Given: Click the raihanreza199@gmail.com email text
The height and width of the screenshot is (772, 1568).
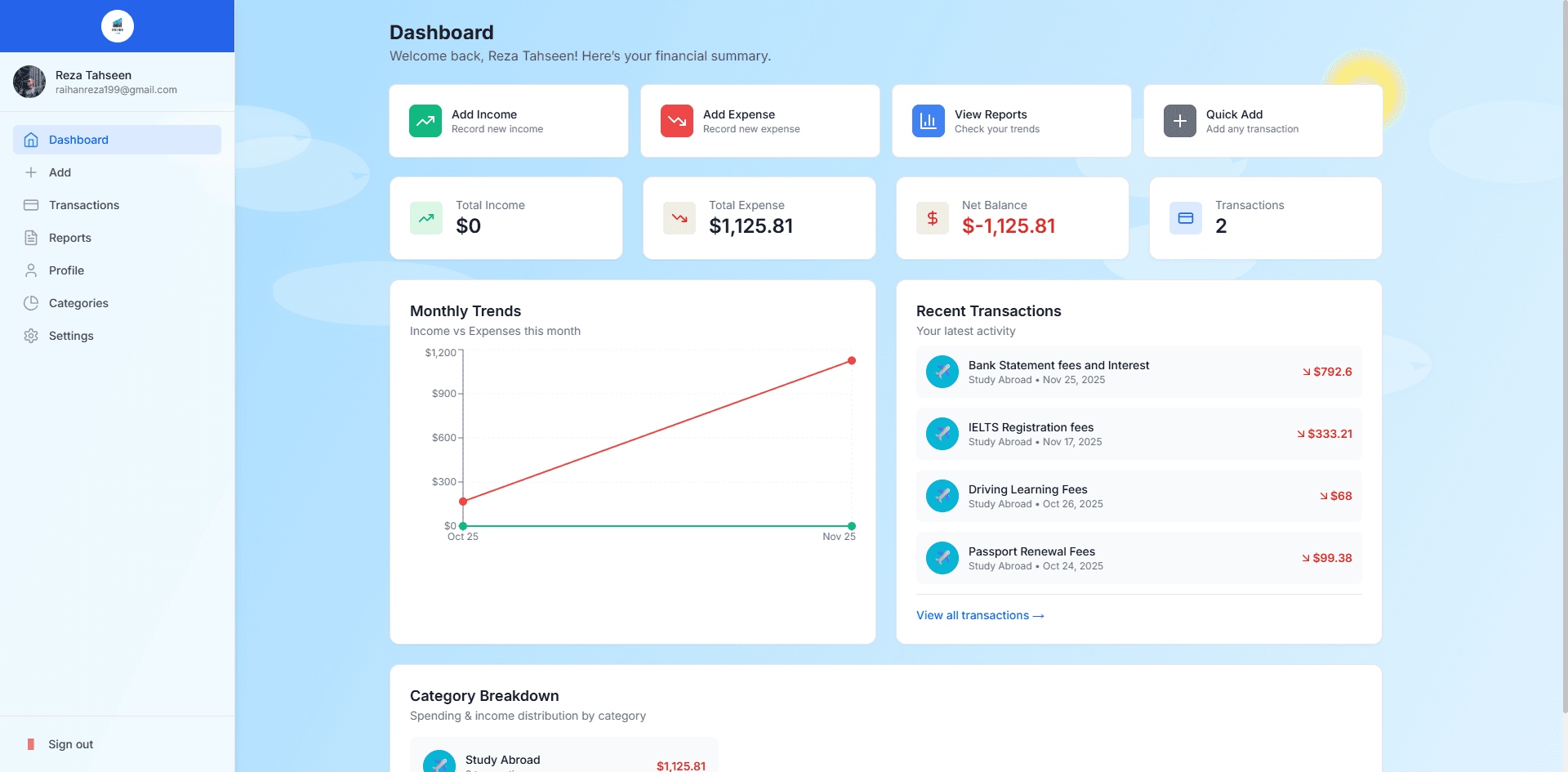Looking at the screenshot, I should coord(116,90).
